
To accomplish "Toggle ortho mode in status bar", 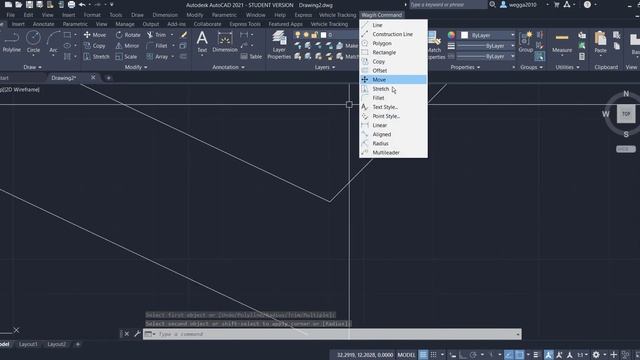I will point(463,355).
